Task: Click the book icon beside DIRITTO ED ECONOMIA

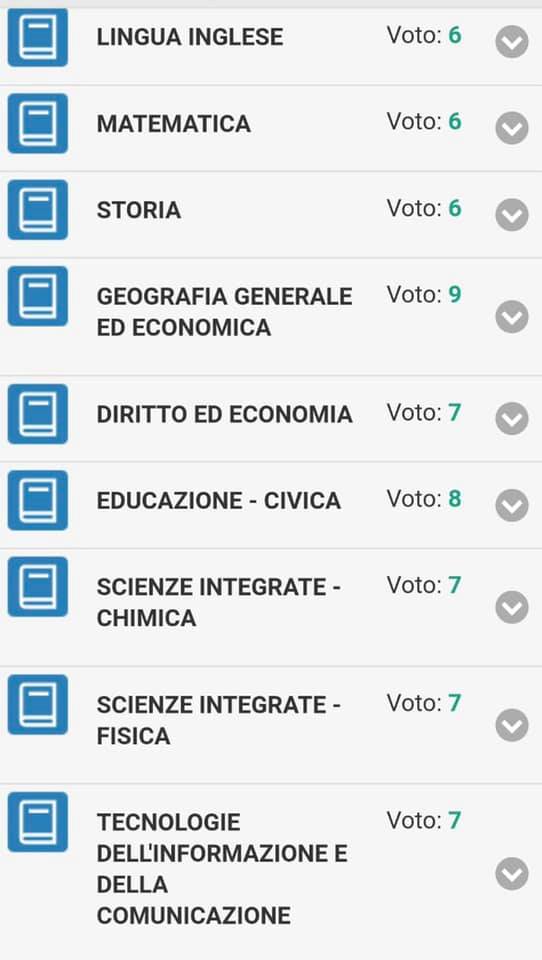Action: [x=37, y=414]
